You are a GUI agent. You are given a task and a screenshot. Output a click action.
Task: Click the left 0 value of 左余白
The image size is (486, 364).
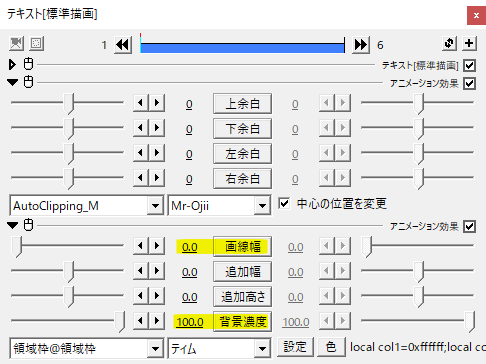click(x=189, y=154)
